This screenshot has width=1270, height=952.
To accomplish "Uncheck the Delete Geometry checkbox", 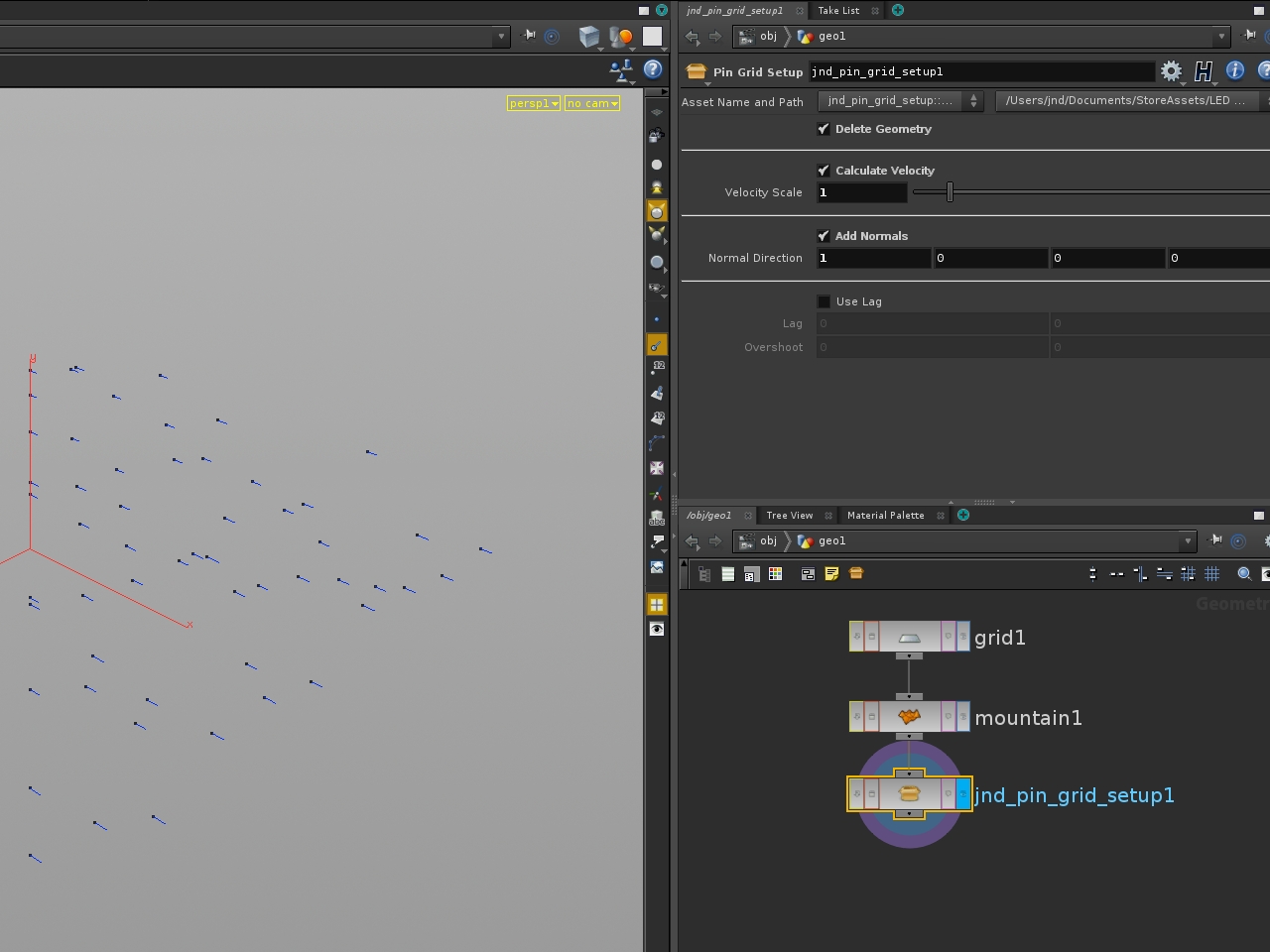I will [824, 129].
